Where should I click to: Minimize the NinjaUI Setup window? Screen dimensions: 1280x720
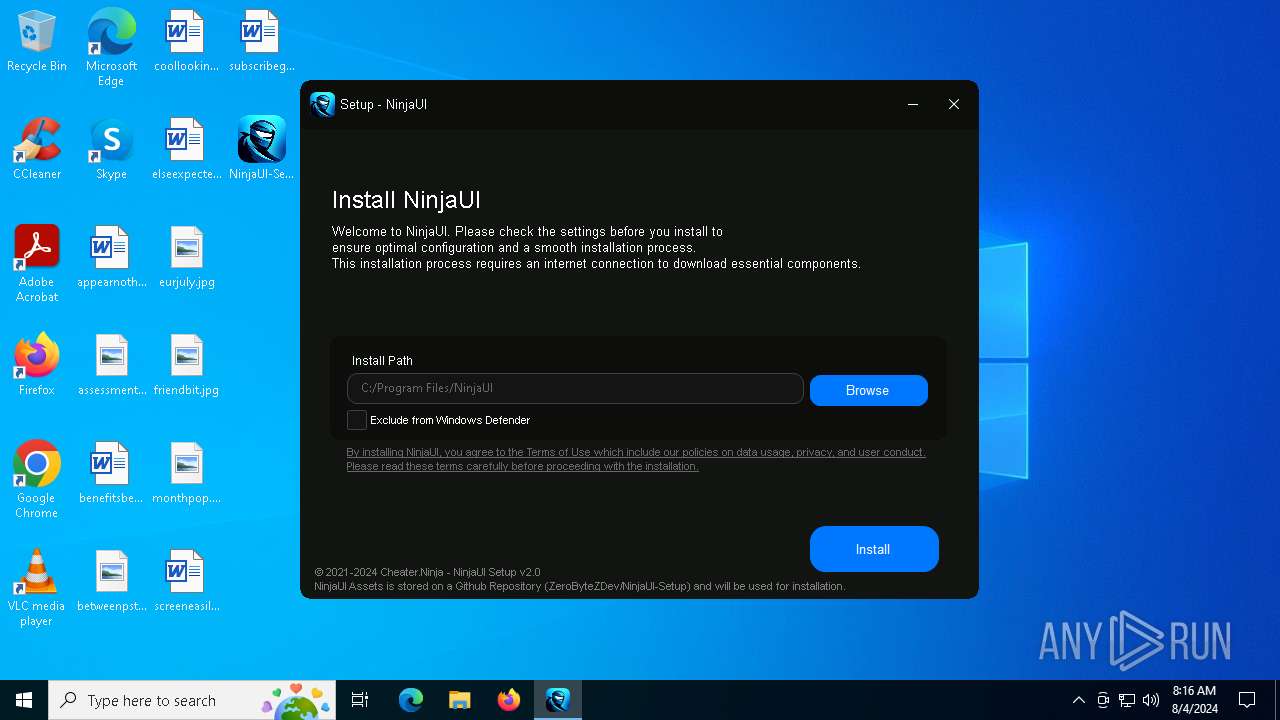pos(913,104)
